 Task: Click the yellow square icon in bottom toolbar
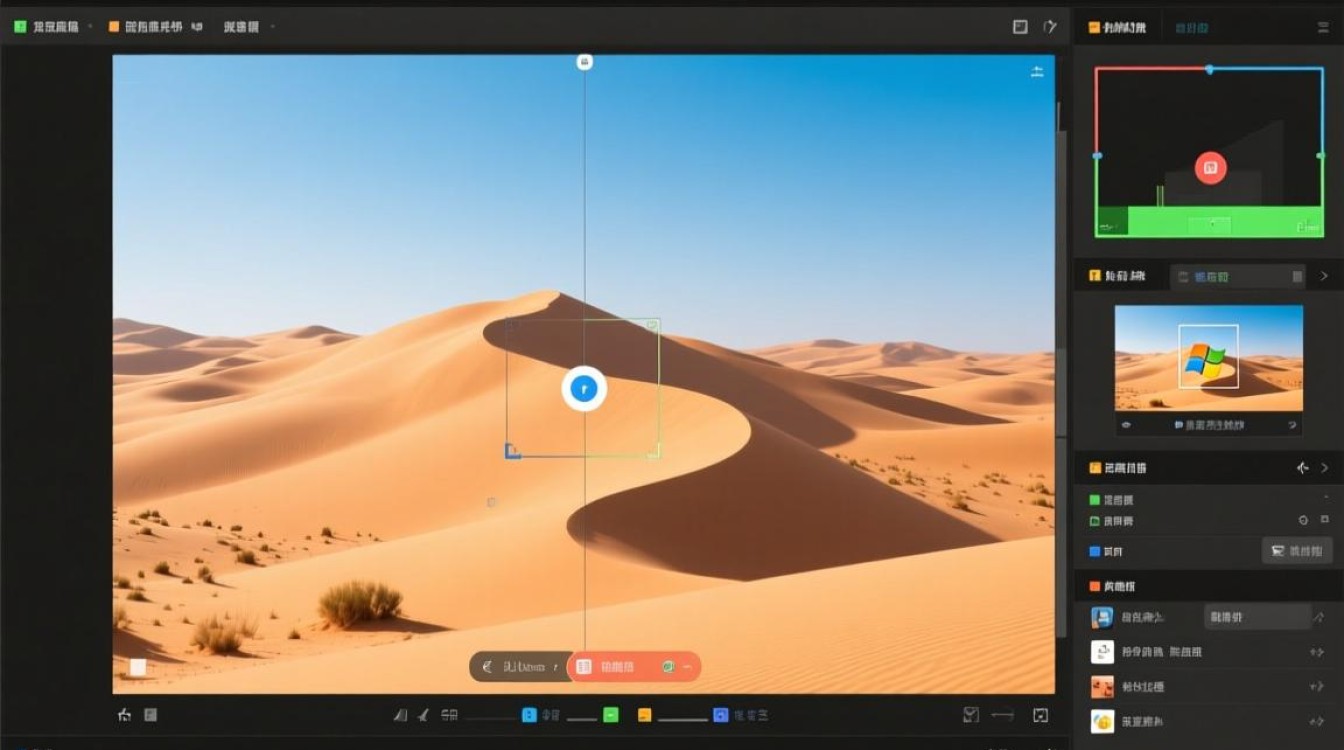click(645, 715)
